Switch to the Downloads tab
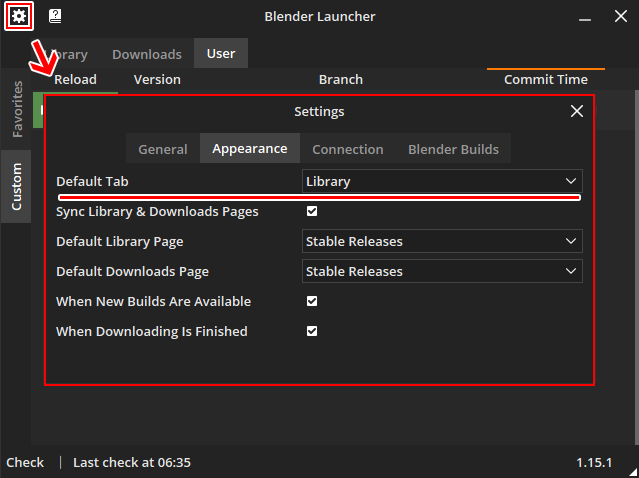Screen dimensions: 639x478 pos(146,54)
